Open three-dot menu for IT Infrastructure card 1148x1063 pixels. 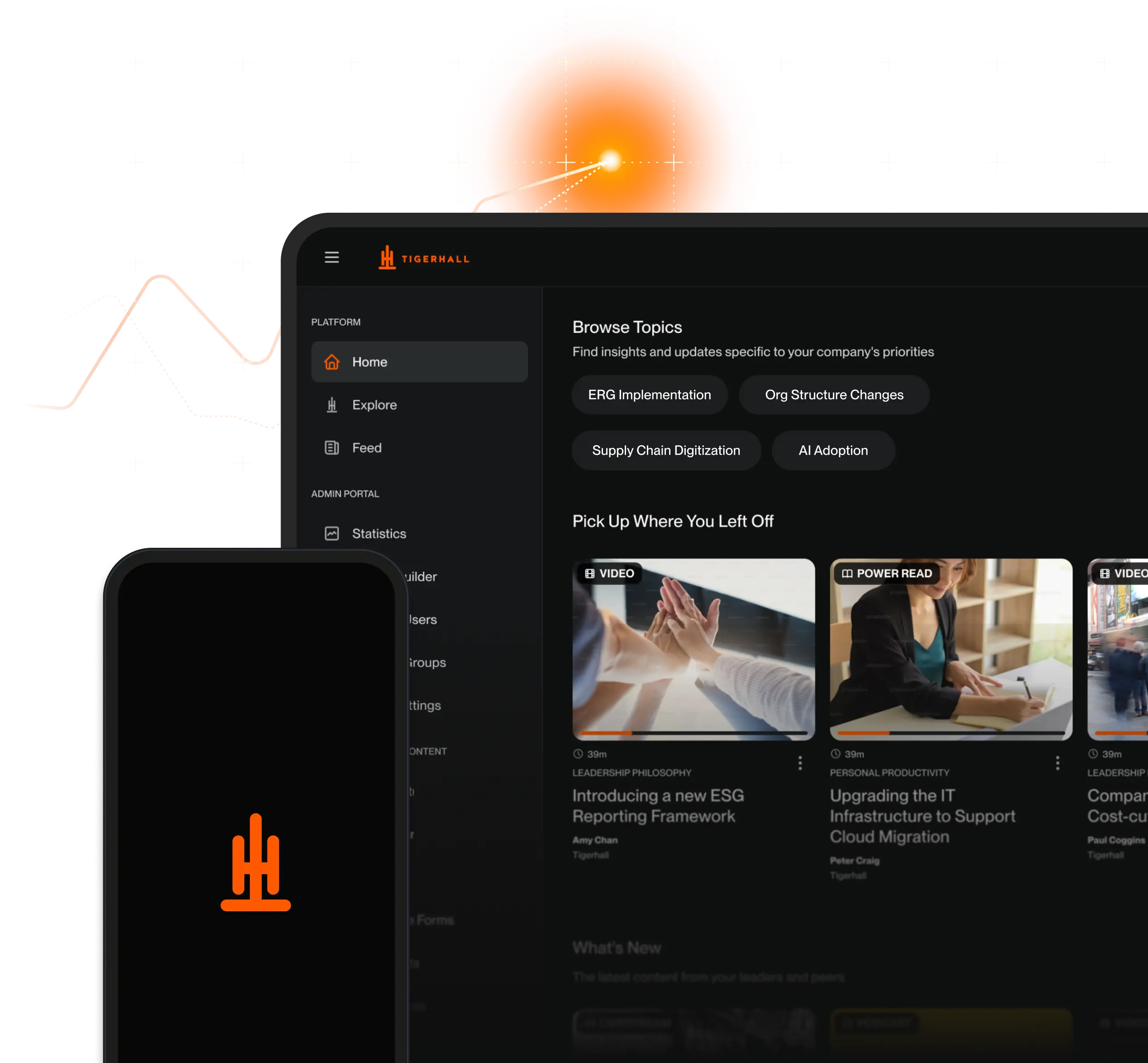point(1057,763)
